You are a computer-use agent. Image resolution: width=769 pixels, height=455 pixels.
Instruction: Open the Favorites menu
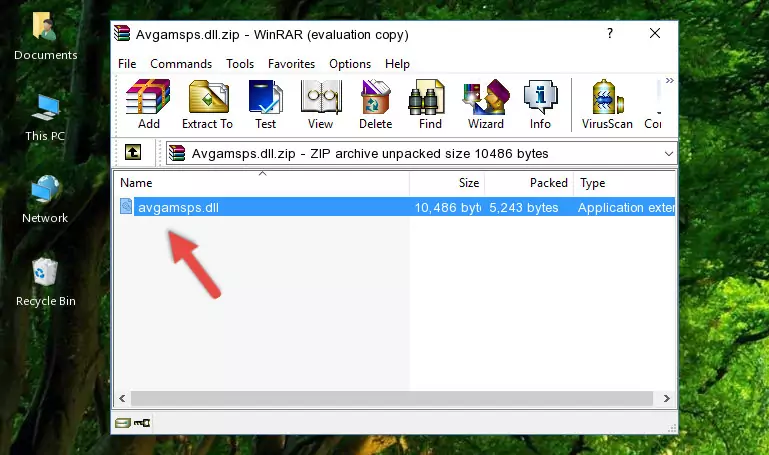click(x=291, y=64)
